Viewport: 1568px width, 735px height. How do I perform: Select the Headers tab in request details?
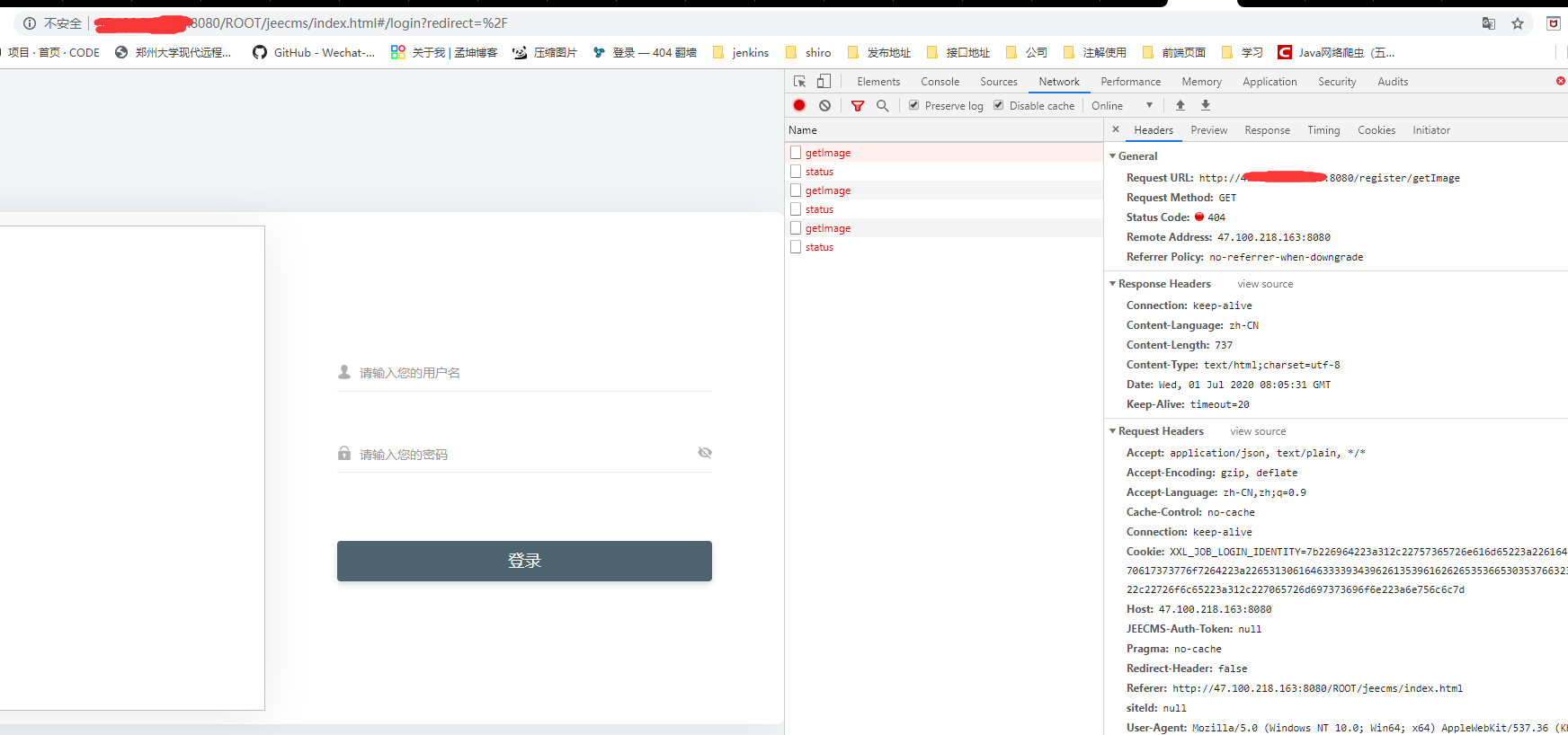[x=1154, y=130]
